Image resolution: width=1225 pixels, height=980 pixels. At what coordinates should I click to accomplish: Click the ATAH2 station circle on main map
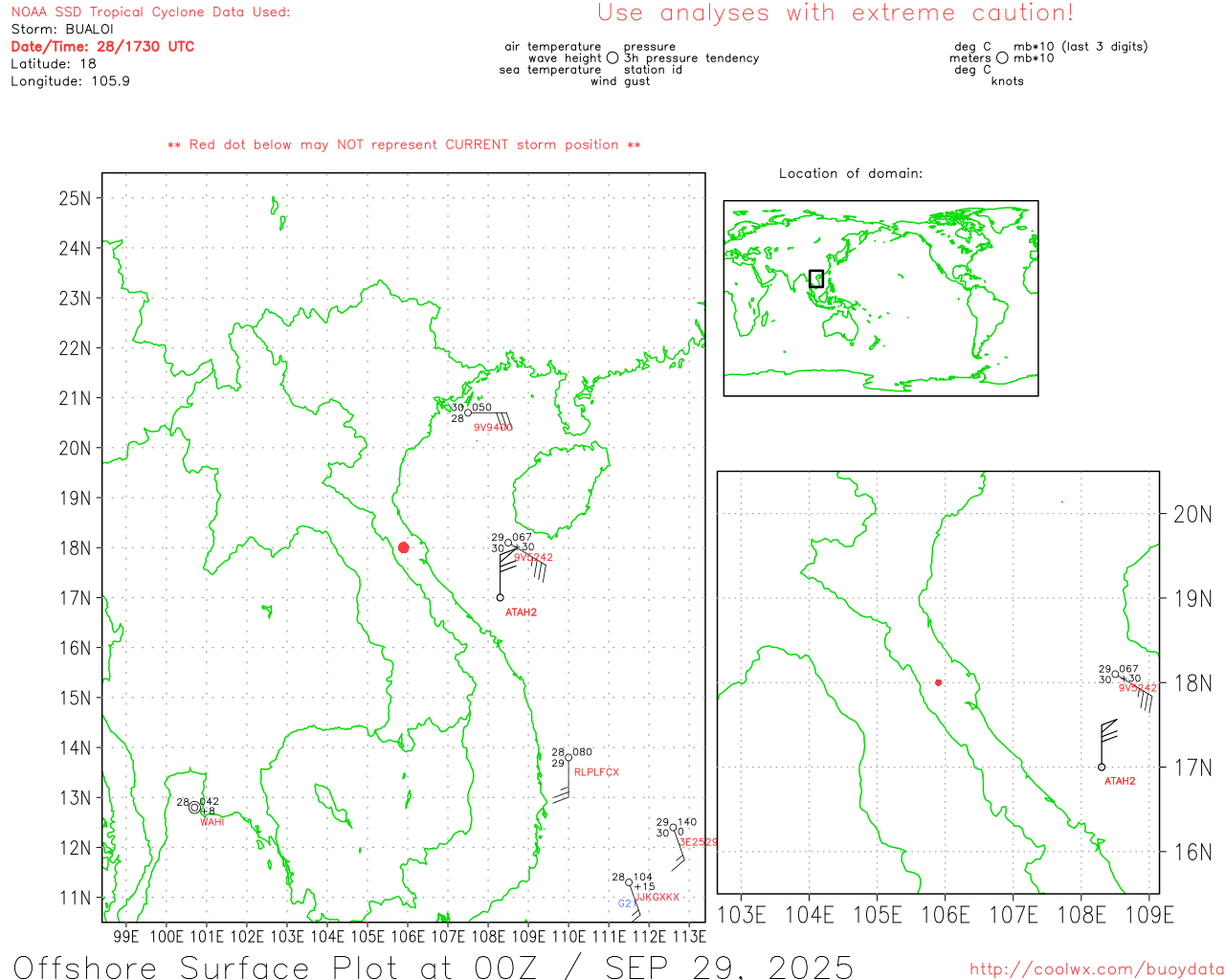click(x=500, y=597)
